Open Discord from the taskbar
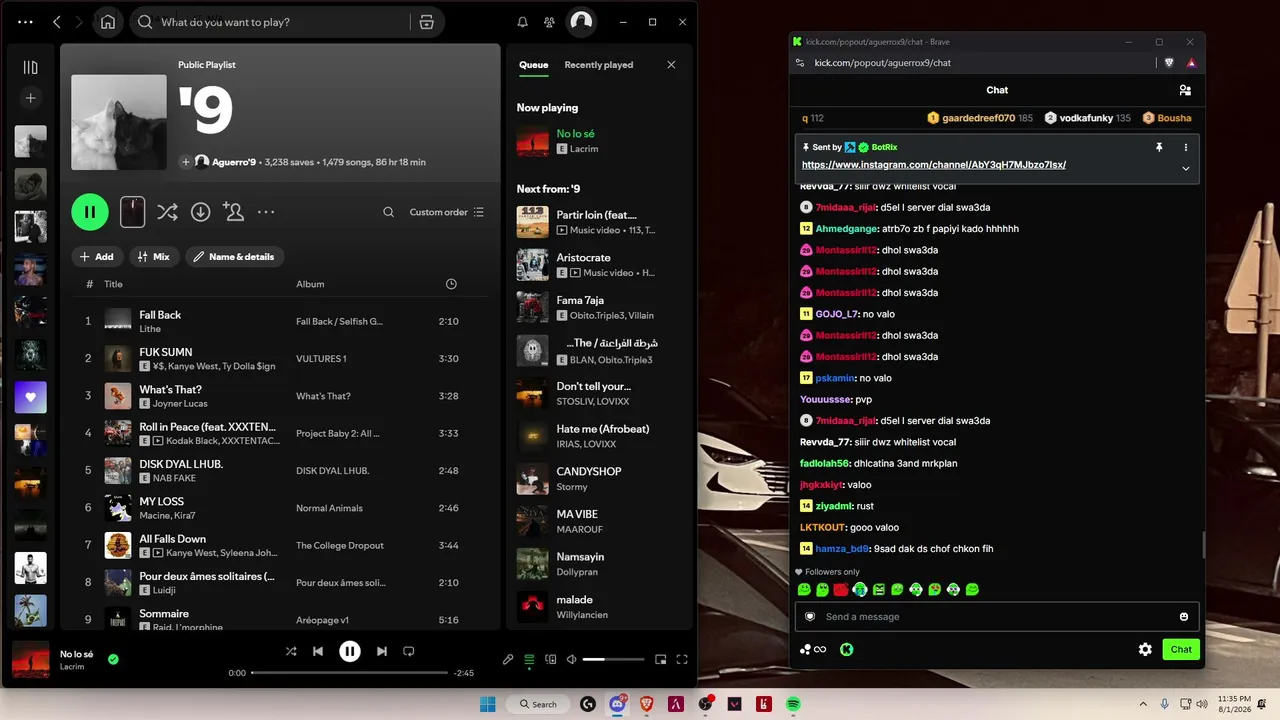The height and width of the screenshot is (720, 1280). point(617,704)
